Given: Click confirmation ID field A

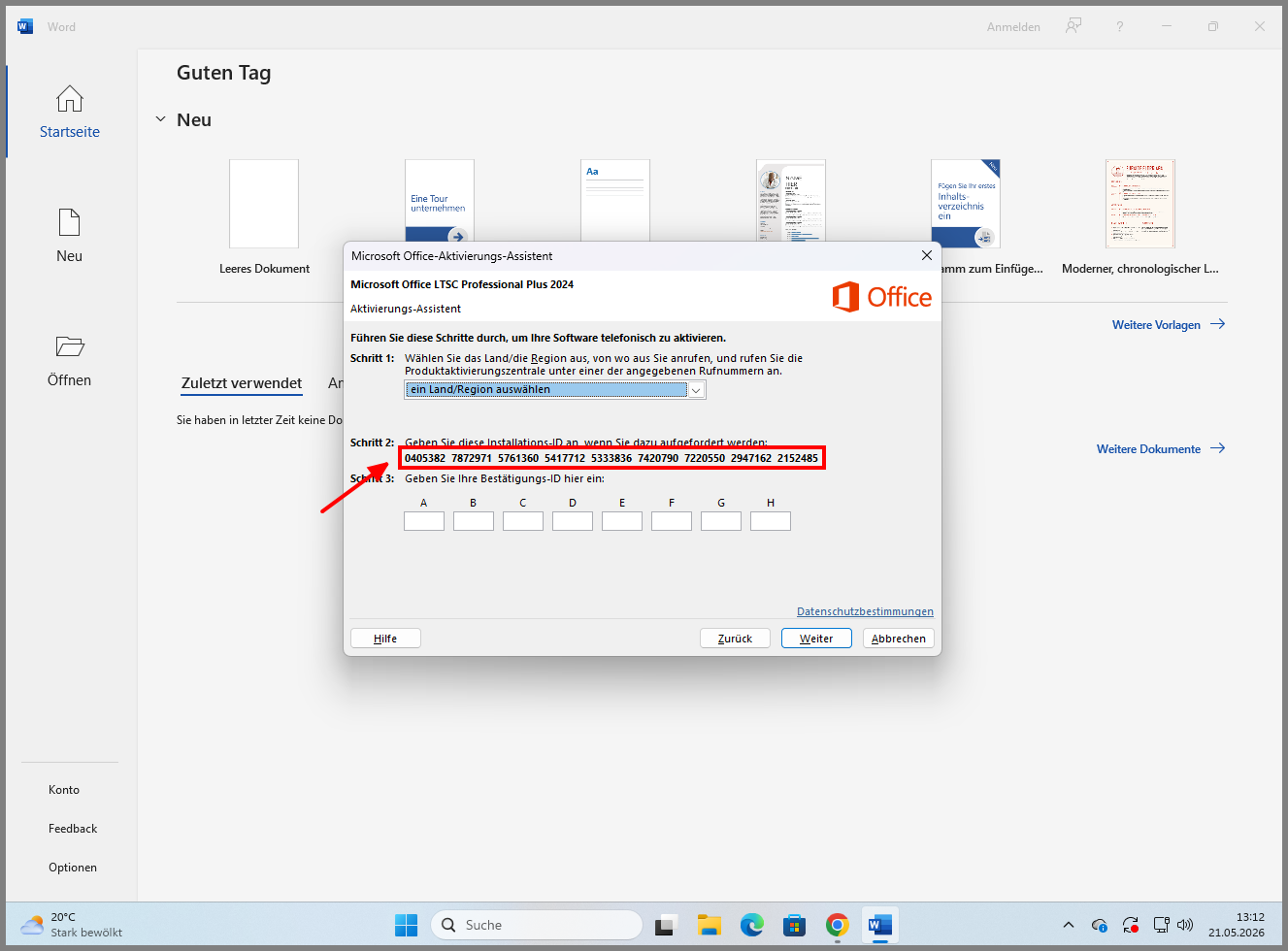Looking at the screenshot, I should 424,521.
